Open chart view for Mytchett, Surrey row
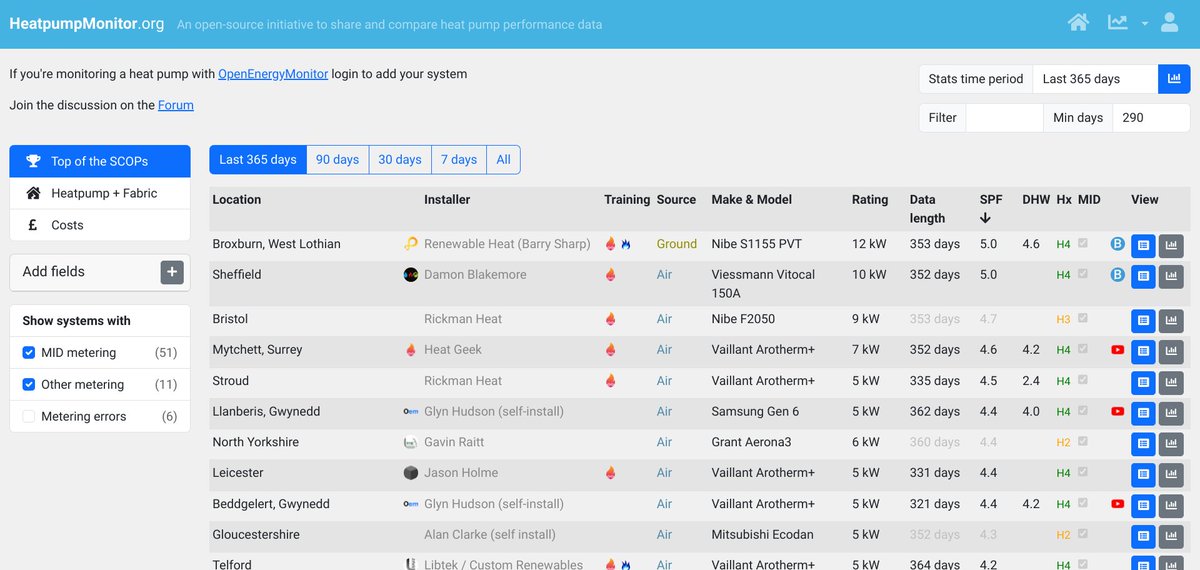1200x570 pixels. point(1172,351)
